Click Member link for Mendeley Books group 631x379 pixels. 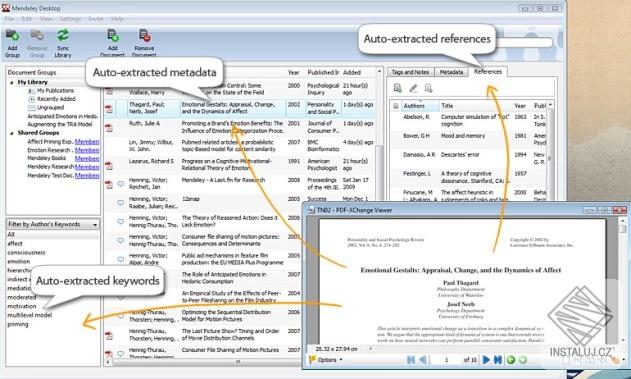pos(87,159)
